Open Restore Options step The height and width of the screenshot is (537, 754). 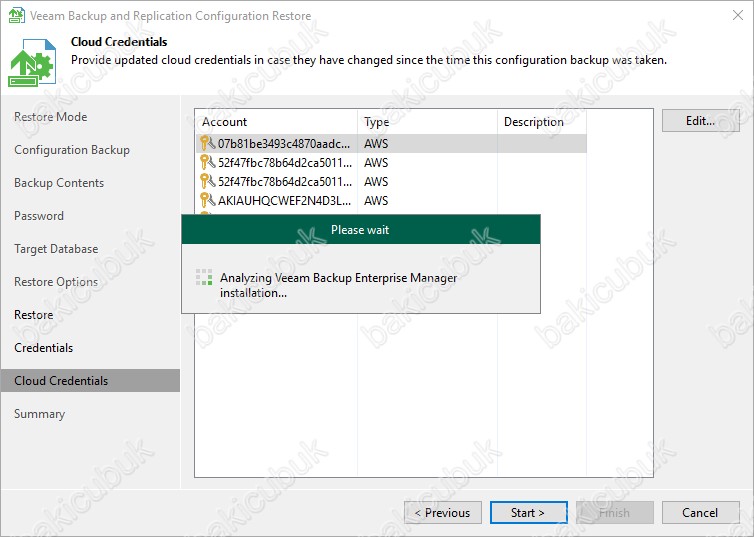point(56,282)
